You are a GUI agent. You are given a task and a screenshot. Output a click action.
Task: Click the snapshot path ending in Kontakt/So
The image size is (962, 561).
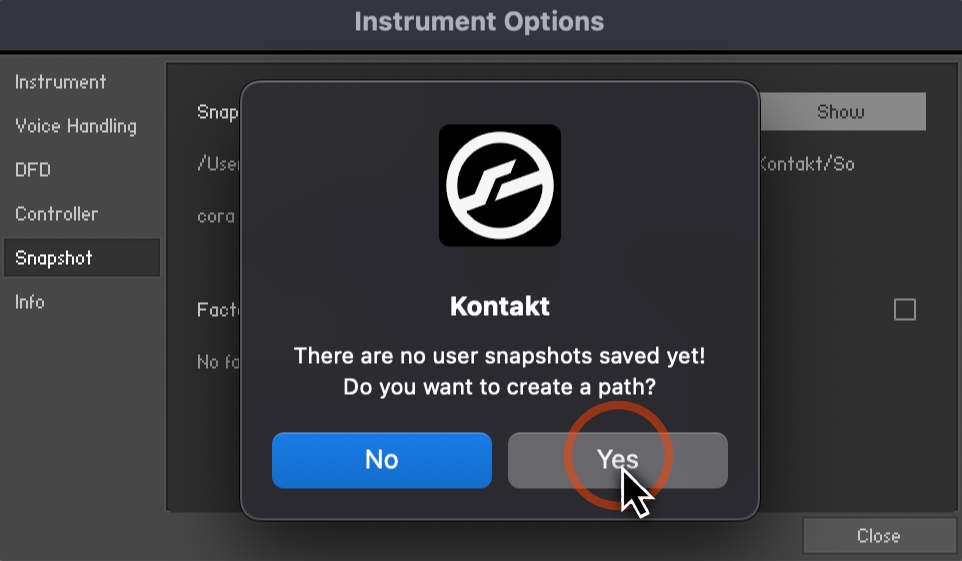(x=807, y=164)
